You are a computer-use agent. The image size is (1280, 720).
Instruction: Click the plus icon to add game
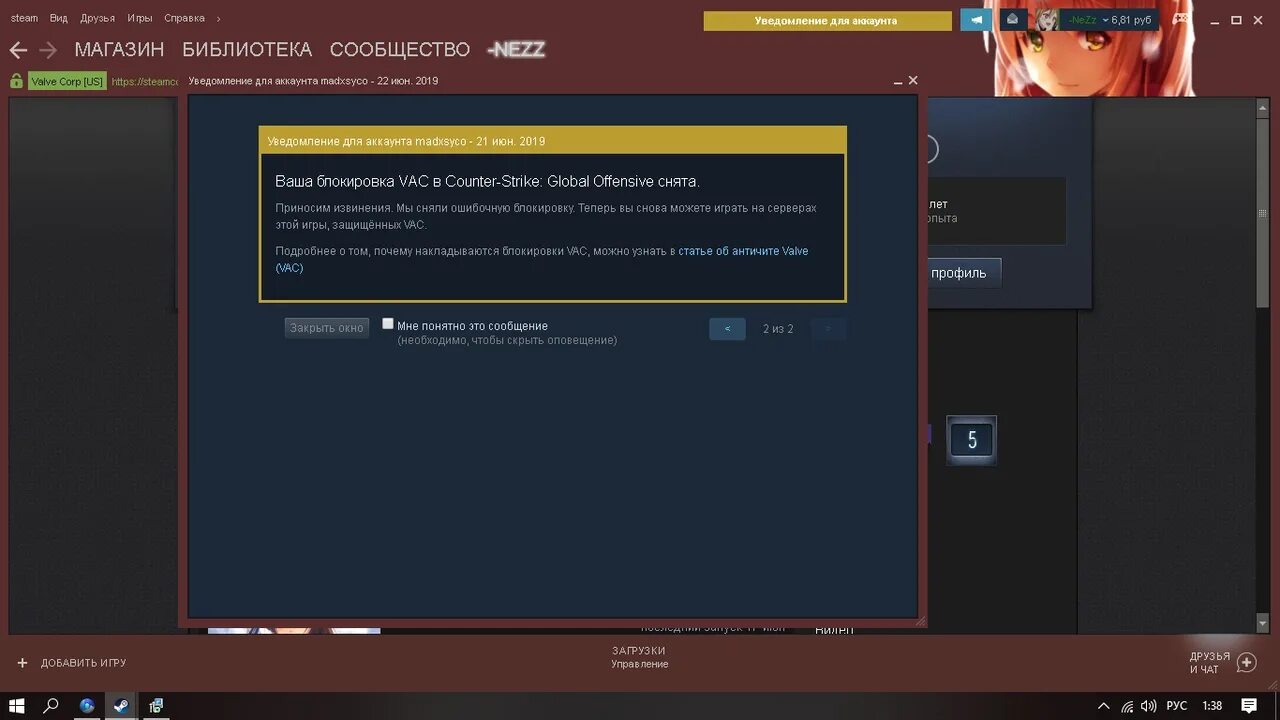tap(22, 663)
